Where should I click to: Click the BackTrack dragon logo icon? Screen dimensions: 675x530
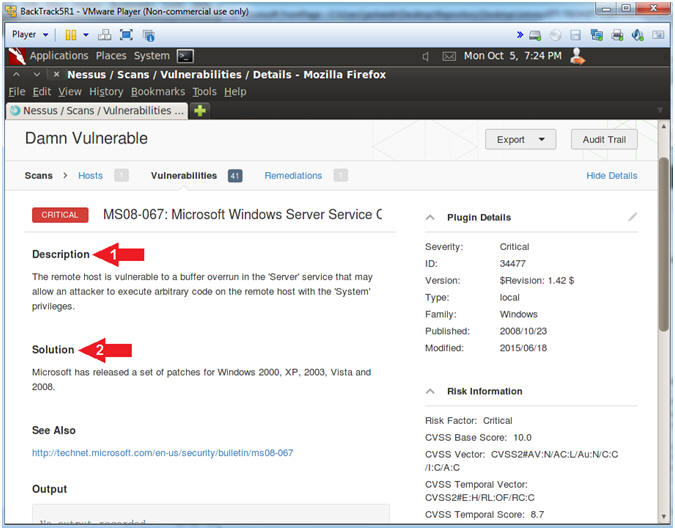[17, 56]
